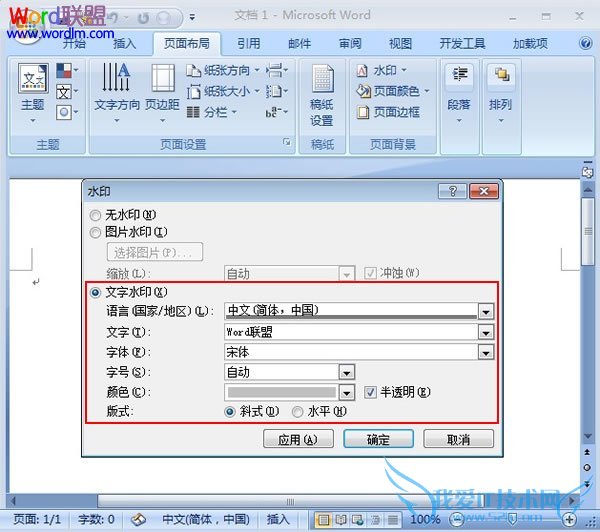Switch to Developer (开发工具) tab
This screenshot has width=600, height=532.
[462, 44]
